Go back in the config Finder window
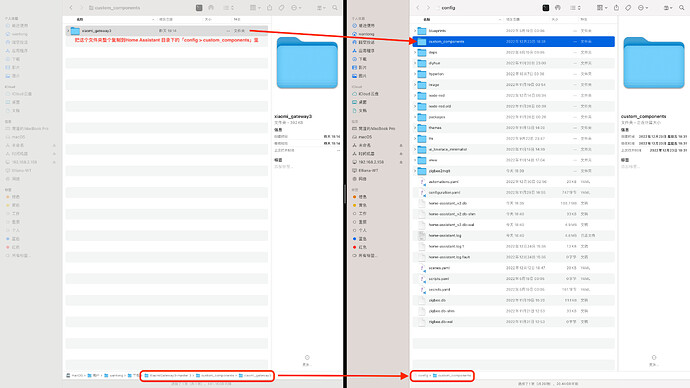The image size is (690, 388). (418, 8)
